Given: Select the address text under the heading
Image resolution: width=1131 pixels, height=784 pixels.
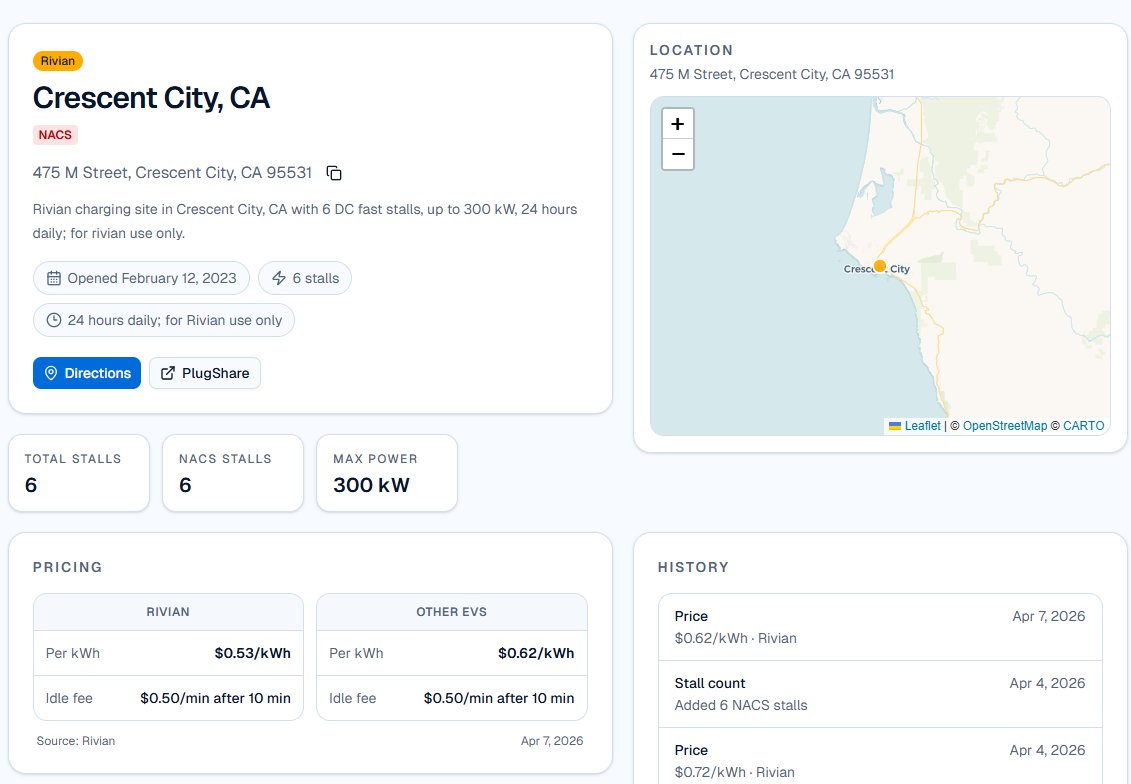Looking at the screenshot, I should click(x=172, y=173).
